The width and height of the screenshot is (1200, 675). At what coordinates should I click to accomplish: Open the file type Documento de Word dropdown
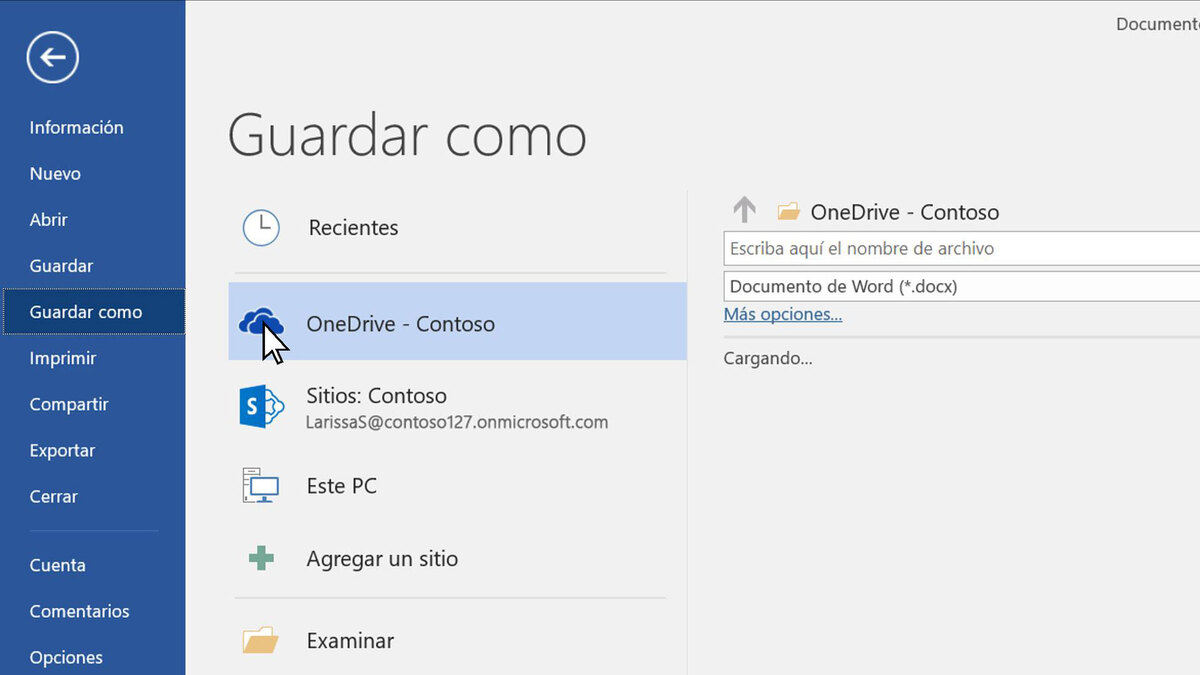tap(960, 287)
